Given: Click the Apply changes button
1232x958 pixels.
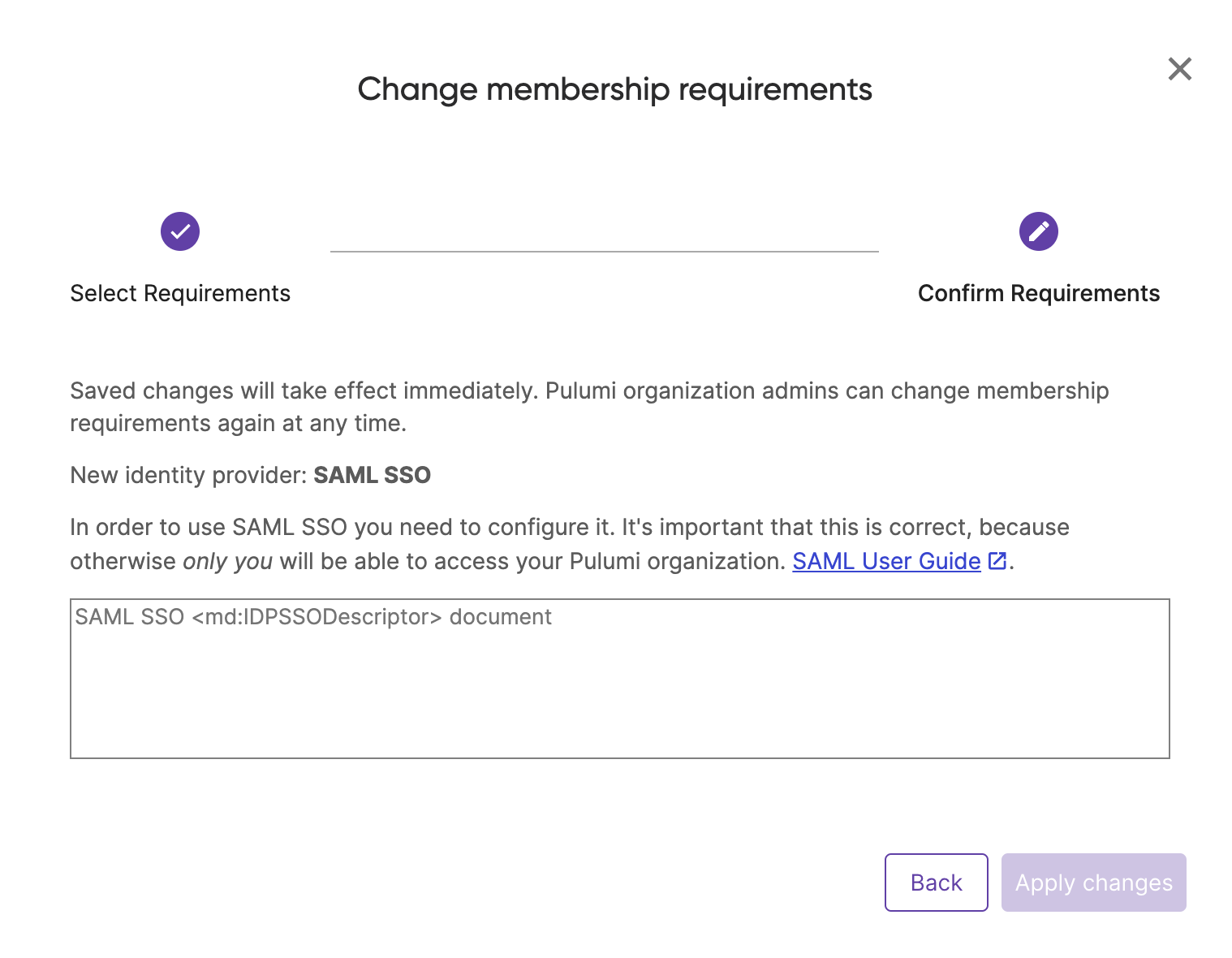Looking at the screenshot, I should coord(1093,882).
